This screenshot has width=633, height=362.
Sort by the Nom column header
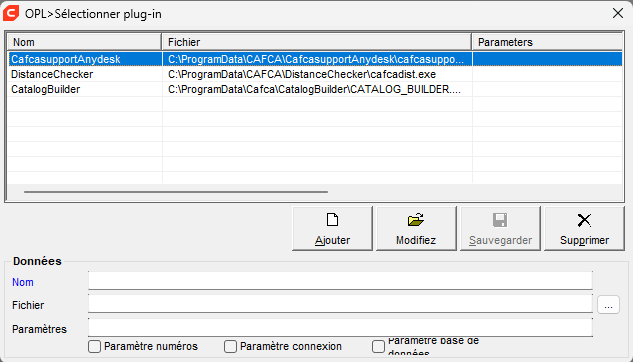(85, 42)
